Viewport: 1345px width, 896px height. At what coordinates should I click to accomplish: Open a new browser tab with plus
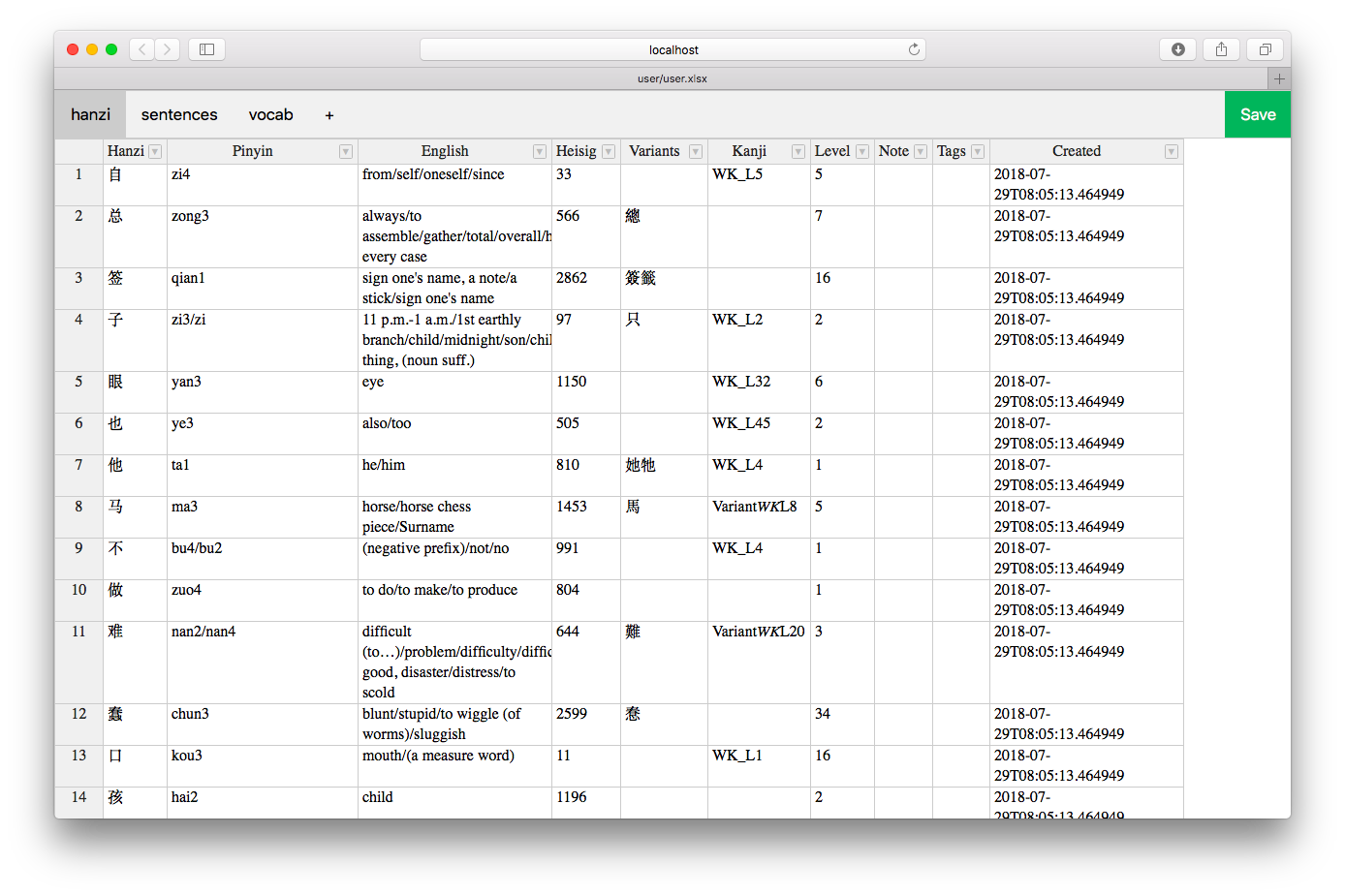point(1279,78)
